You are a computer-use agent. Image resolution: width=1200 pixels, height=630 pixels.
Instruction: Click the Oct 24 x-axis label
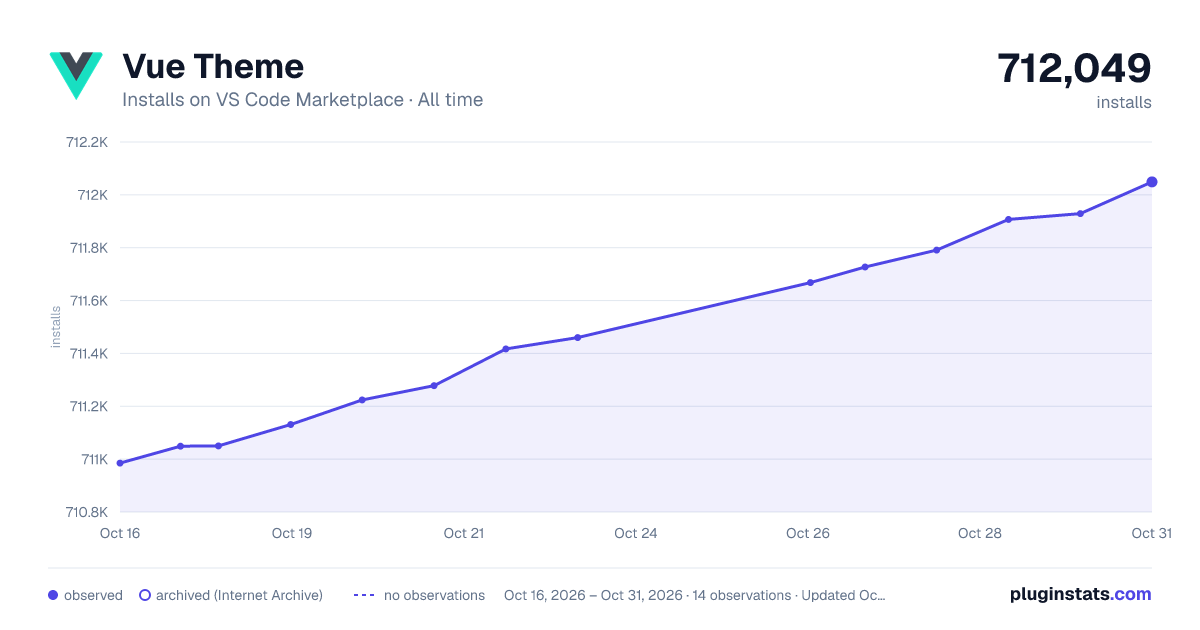[636, 533]
